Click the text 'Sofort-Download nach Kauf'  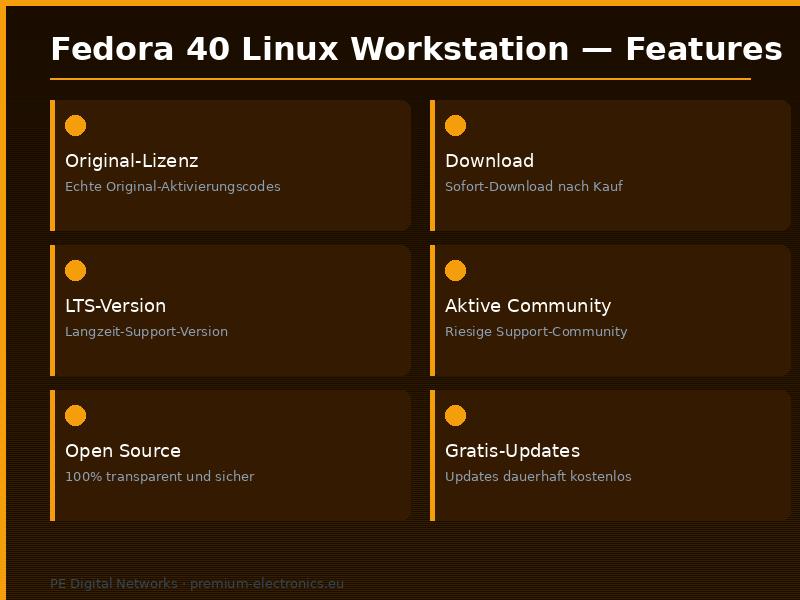coord(533,186)
